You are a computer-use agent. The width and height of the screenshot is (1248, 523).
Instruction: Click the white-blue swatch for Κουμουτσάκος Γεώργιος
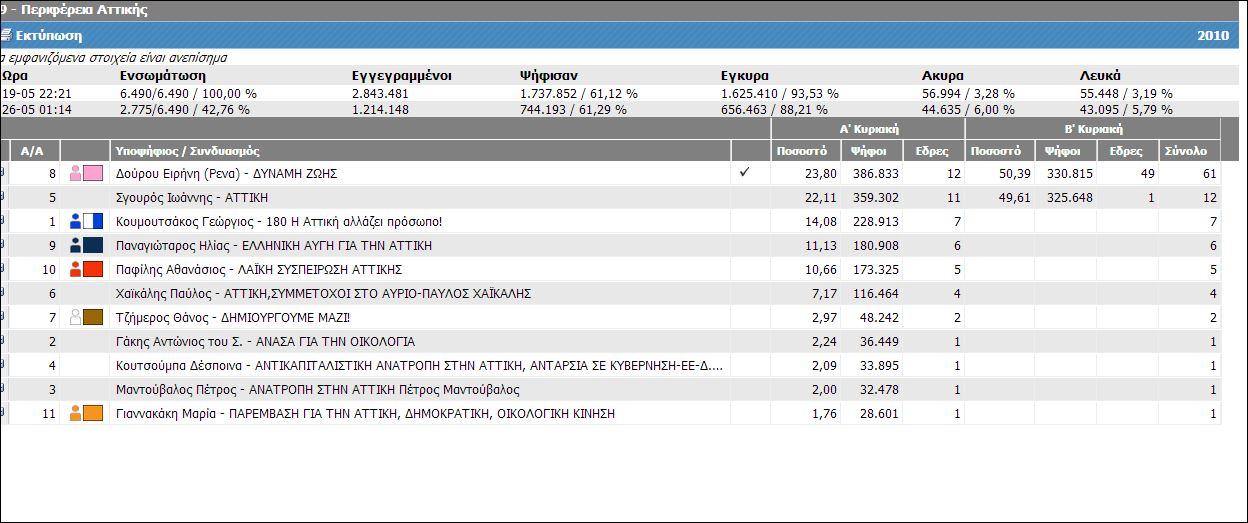pyautogui.click(x=93, y=221)
